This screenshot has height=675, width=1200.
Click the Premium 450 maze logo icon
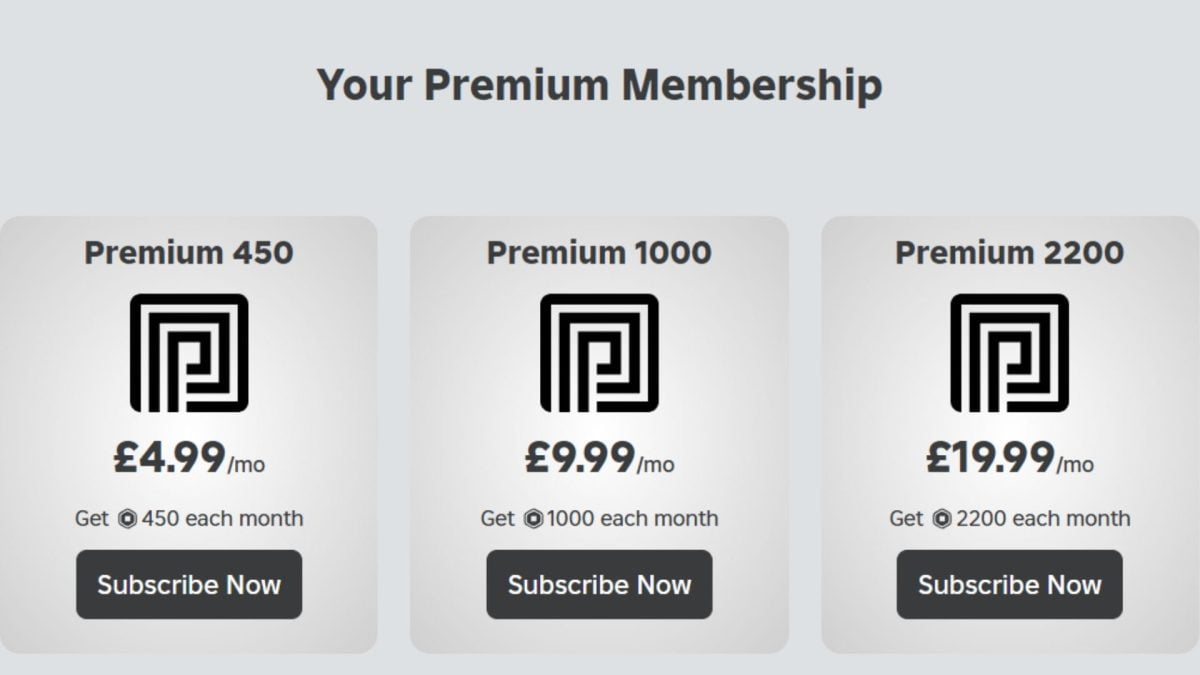pos(188,355)
